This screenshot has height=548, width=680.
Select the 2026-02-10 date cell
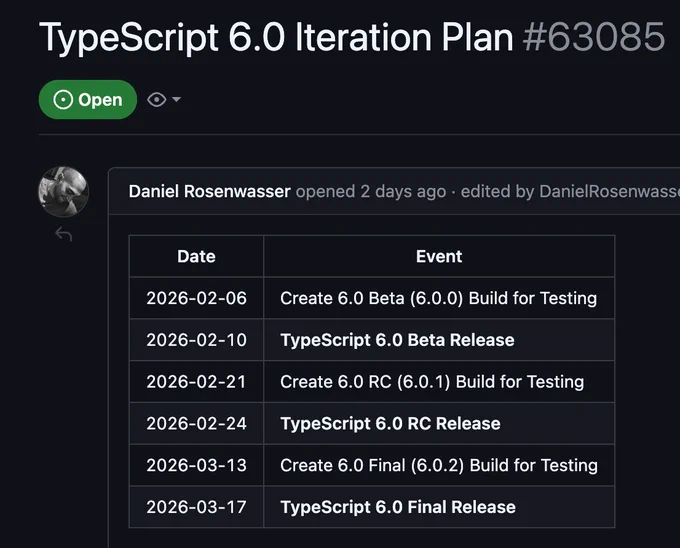click(x=196, y=339)
